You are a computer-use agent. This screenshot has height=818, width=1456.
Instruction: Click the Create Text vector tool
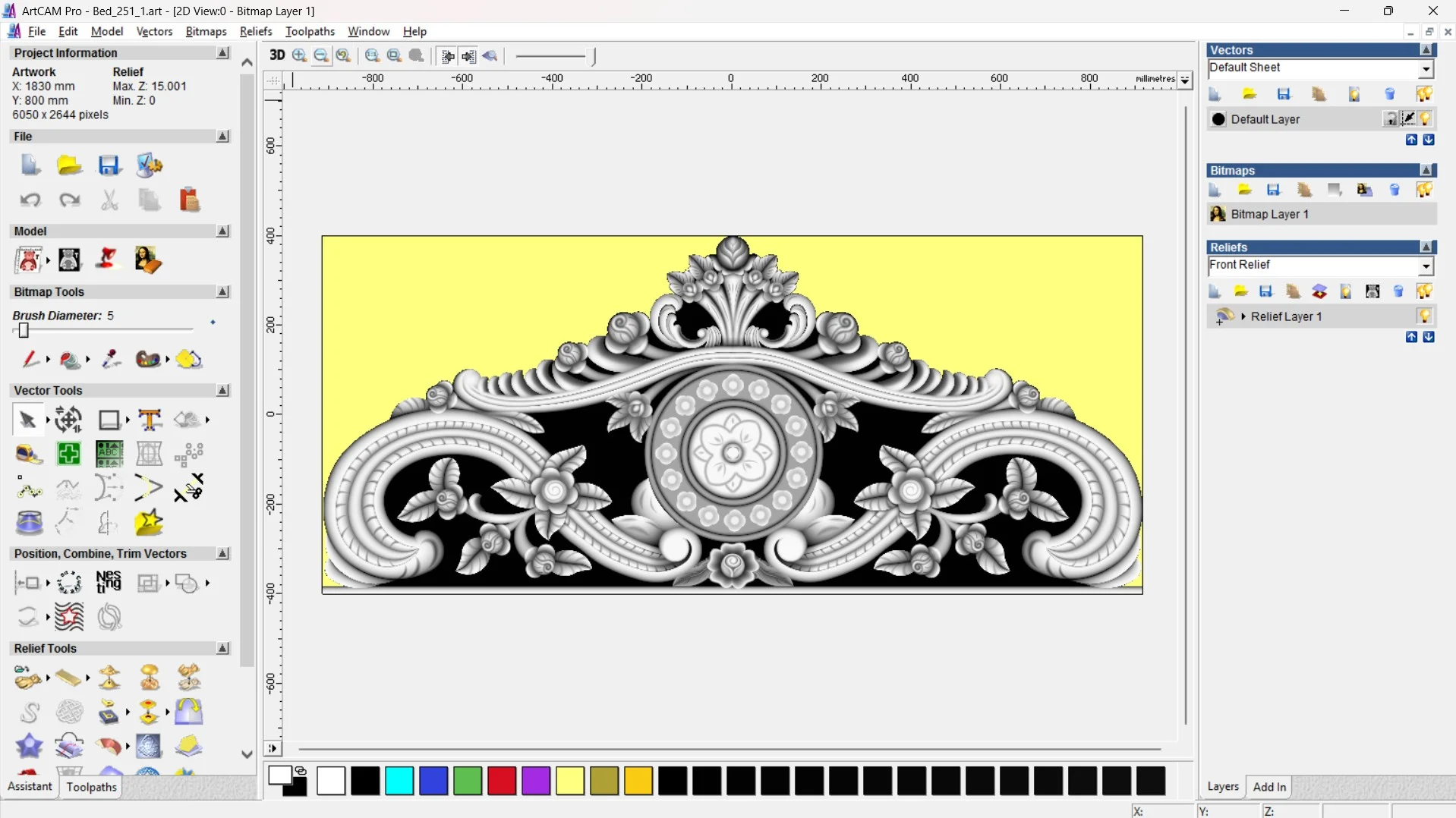click(150, 420)
